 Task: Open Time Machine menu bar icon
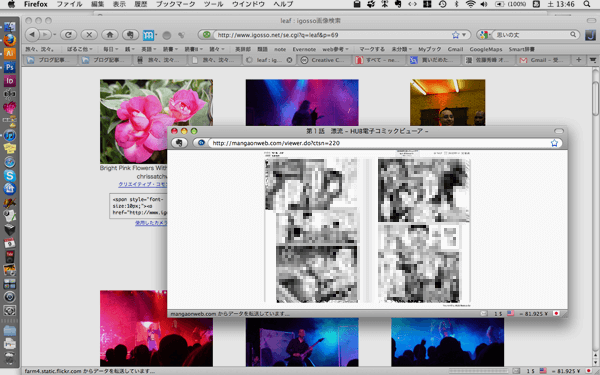[442, 4]
